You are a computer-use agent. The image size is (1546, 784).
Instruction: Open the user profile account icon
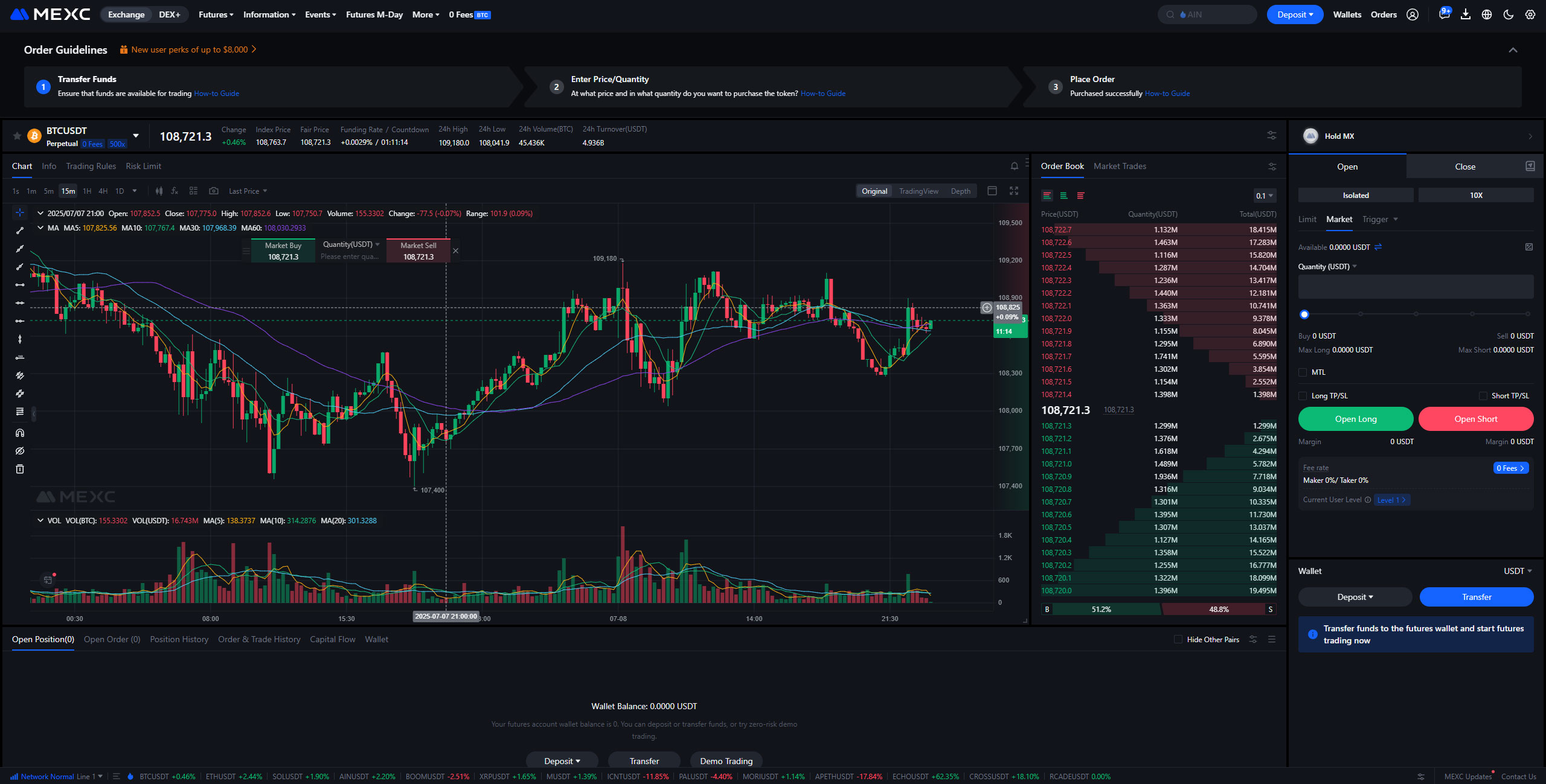point(1413,14)
